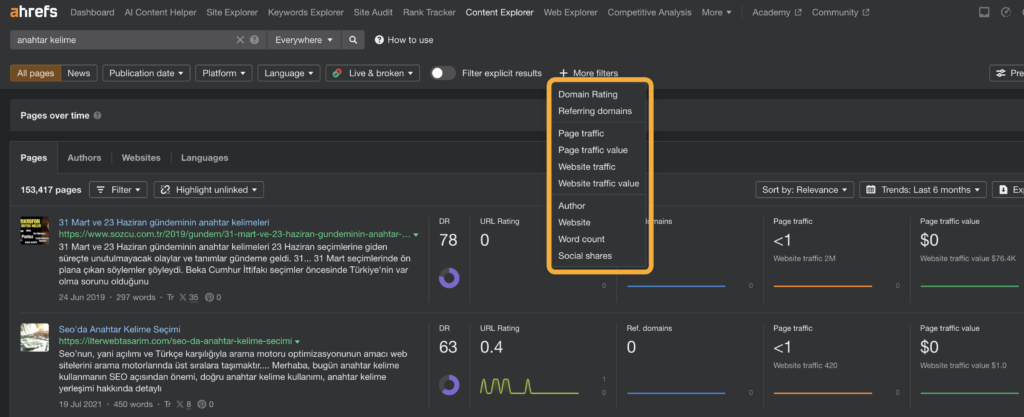The width and height of the screenshot is (1024, 417).
Task: Click the plus icon beside More filters
Action: (563, 73)
